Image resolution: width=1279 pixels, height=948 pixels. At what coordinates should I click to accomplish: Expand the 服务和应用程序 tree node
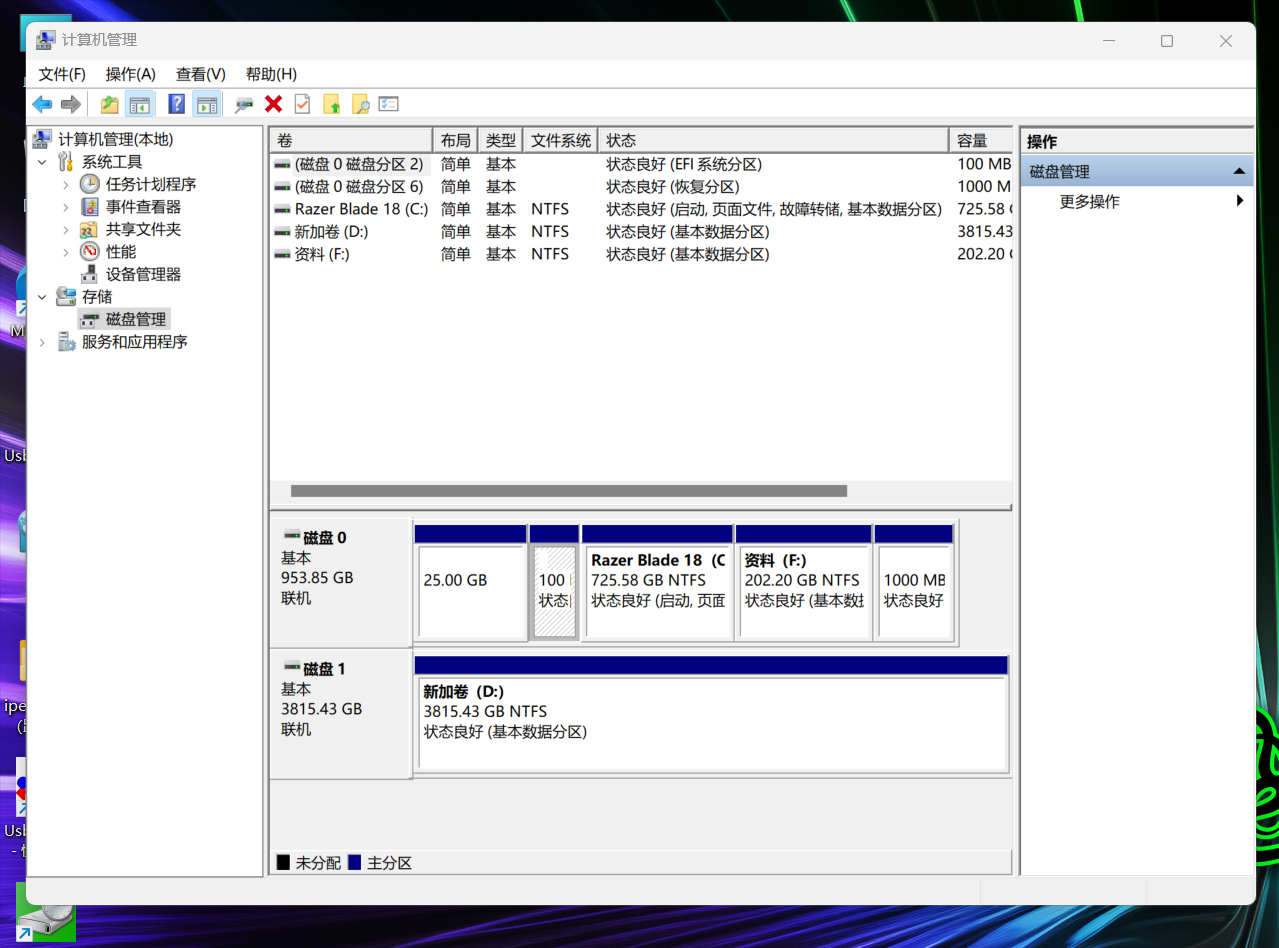pos(42,342)
